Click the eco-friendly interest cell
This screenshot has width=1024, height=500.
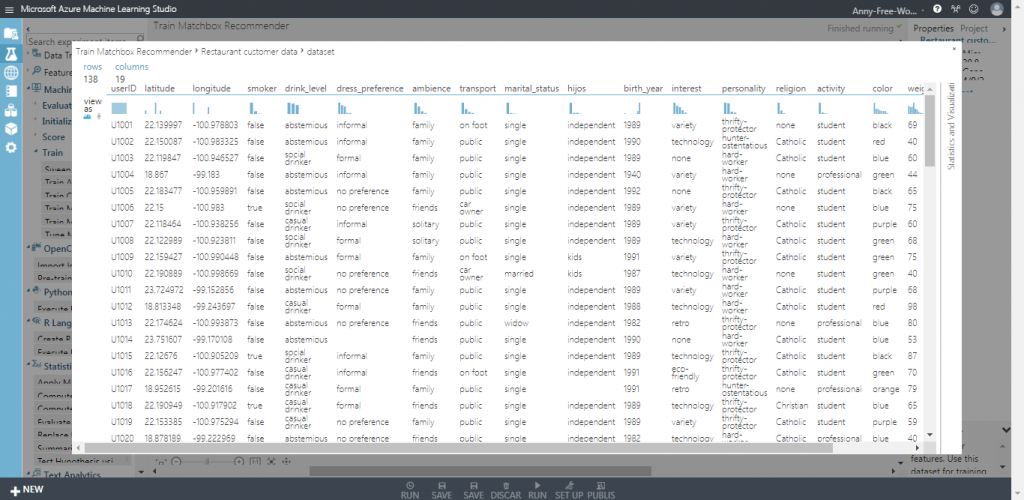coord(684,373)
